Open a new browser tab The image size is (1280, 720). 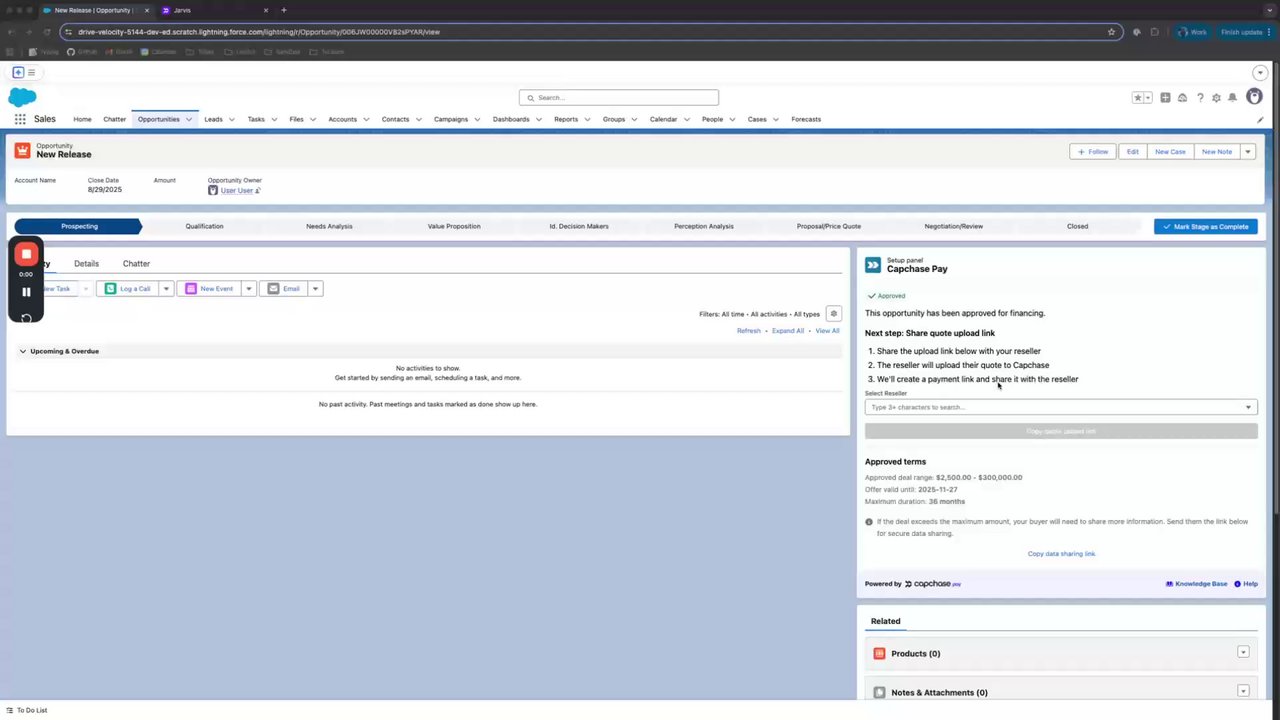(284, 10)
